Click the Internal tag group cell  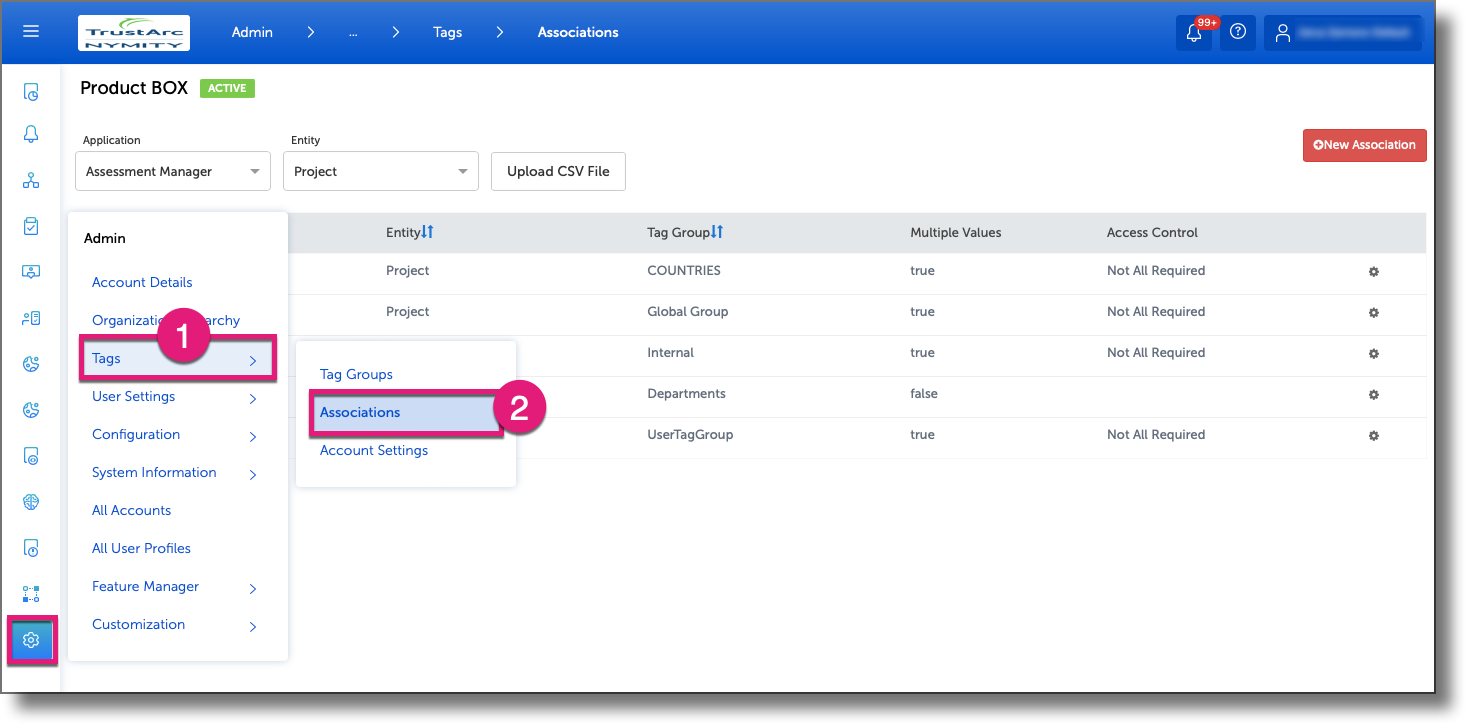(670, 352)
